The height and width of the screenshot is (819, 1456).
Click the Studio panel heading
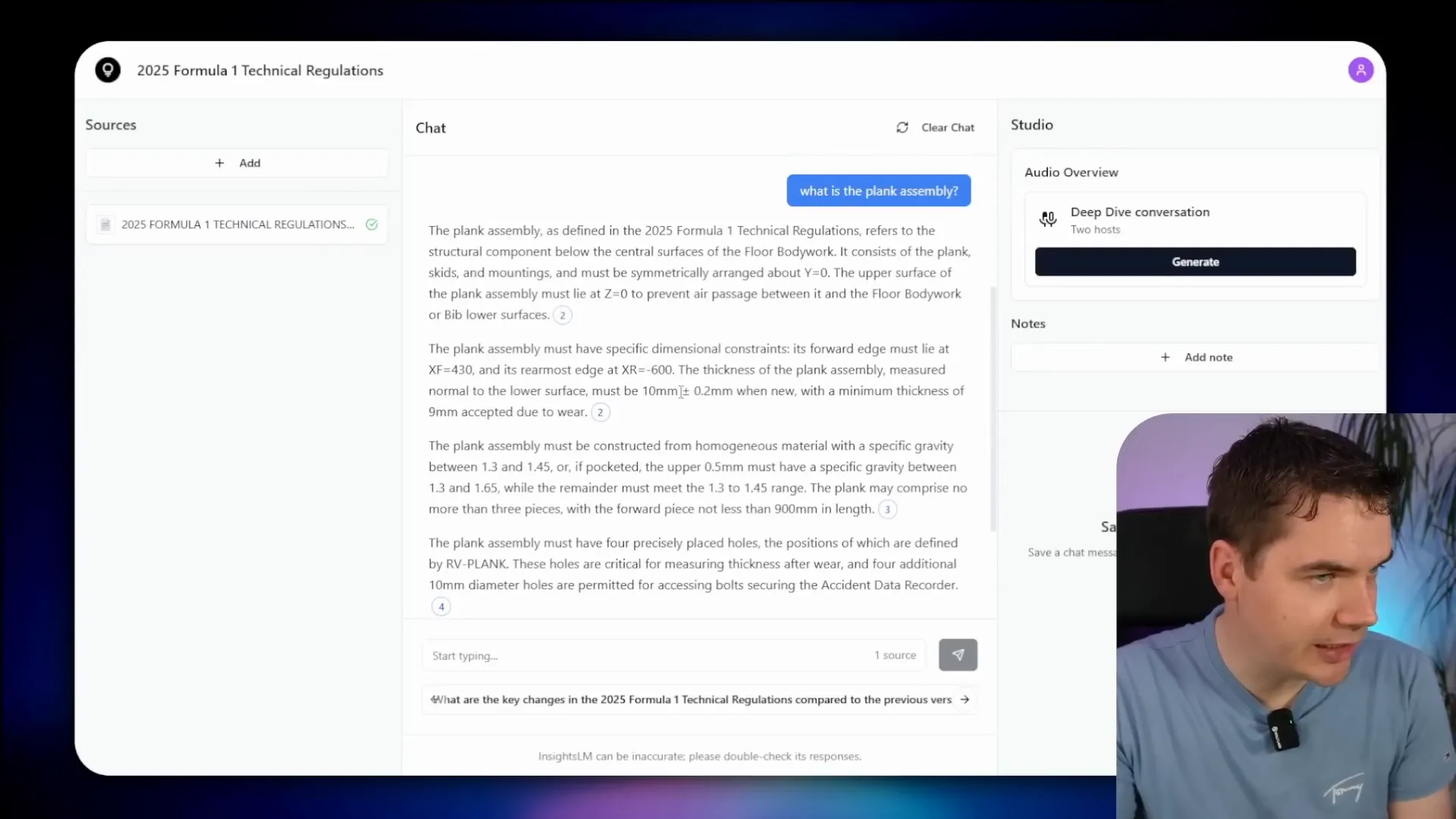coord(1031,125)
